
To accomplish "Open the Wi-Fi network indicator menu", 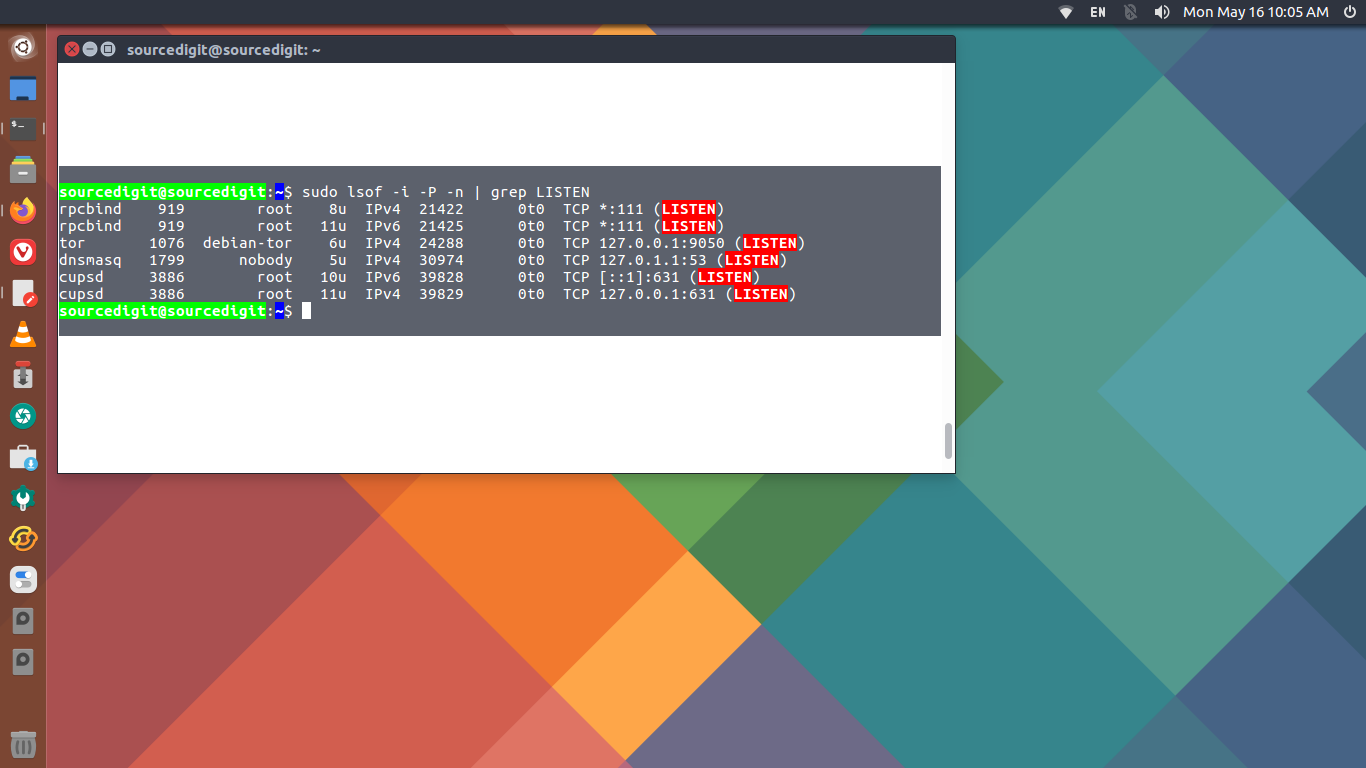I will [x=1066, y=12].
